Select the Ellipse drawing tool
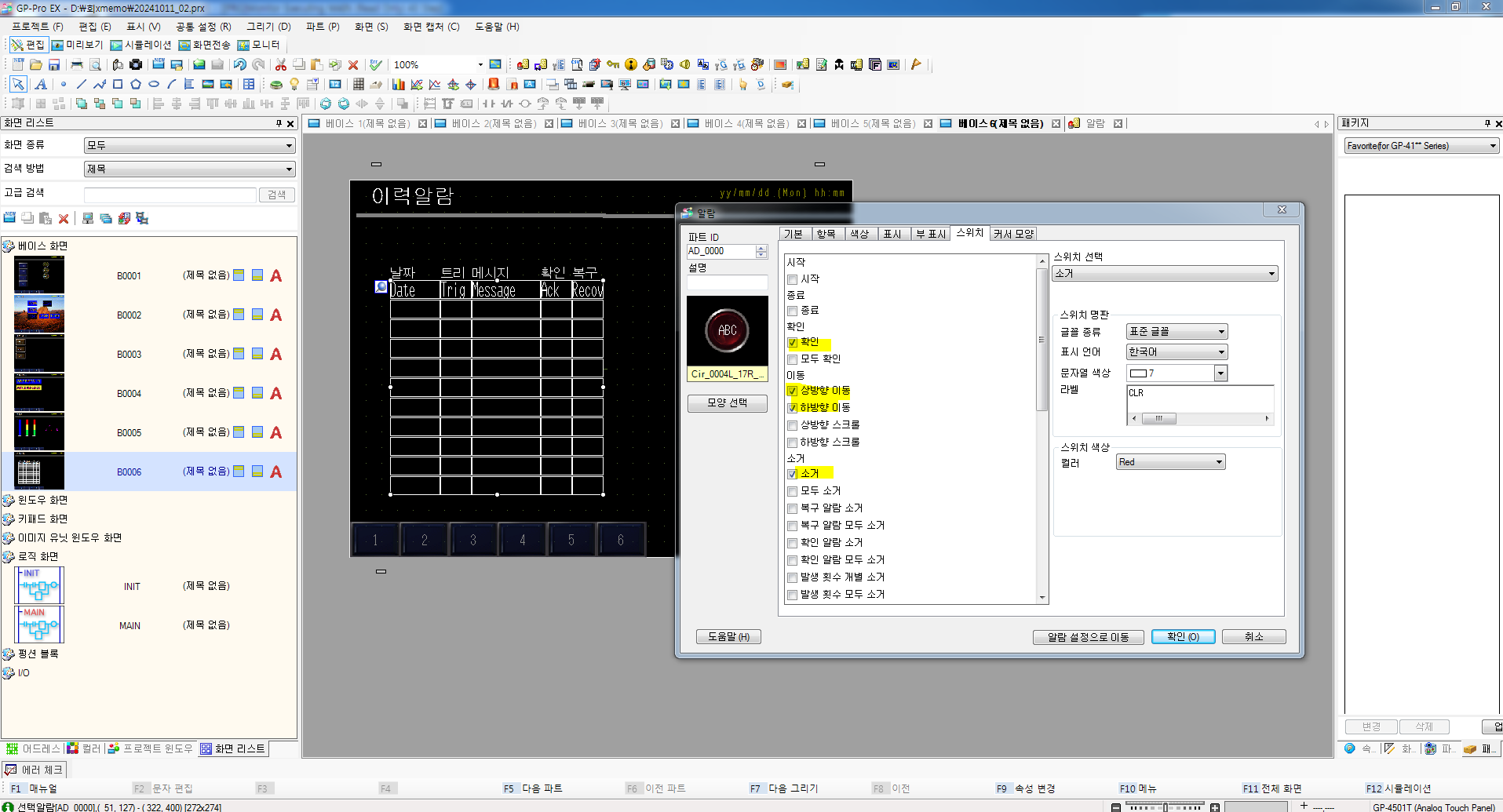Screen dimensions: 1503x812 point(154,84)
